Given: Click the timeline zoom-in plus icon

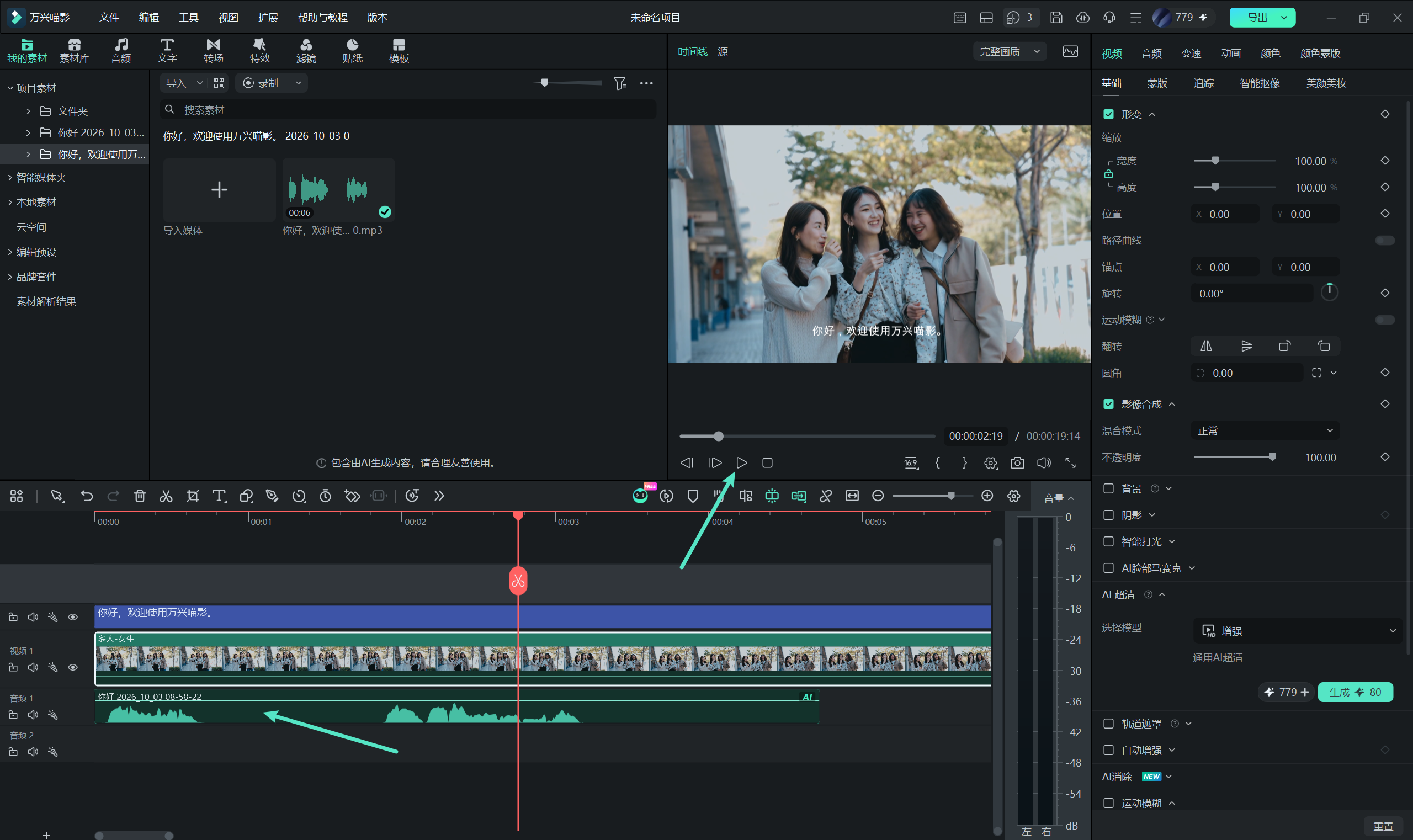Looking at the screenshot, I should tap(987, 496).
